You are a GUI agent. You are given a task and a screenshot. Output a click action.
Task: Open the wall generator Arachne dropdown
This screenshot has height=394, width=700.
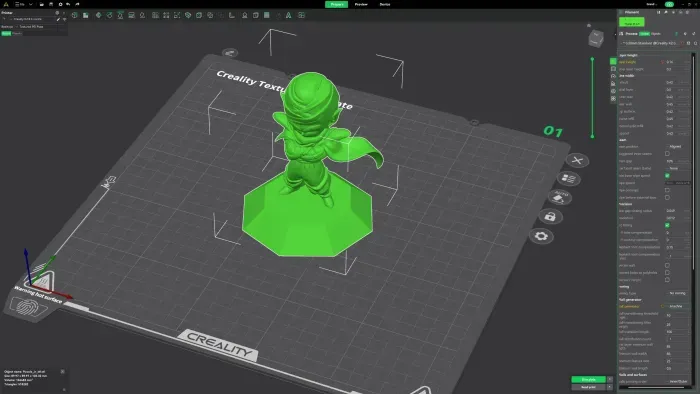[677, 307]
